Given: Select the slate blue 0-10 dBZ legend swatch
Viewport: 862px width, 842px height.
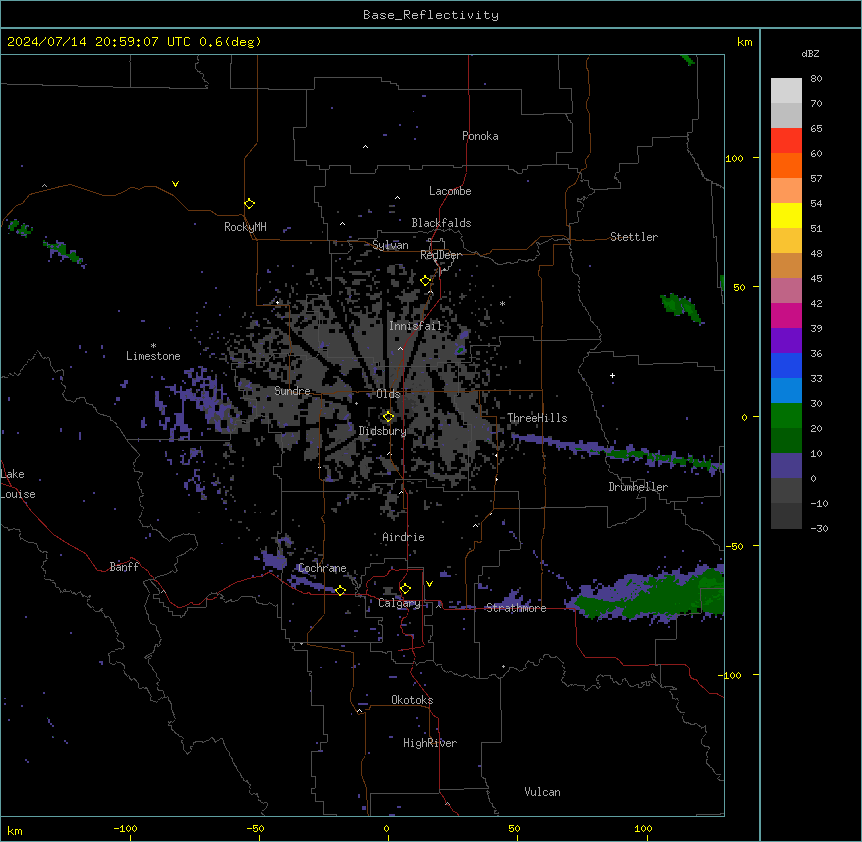Looking at the screenshot, I should (786, 466).
